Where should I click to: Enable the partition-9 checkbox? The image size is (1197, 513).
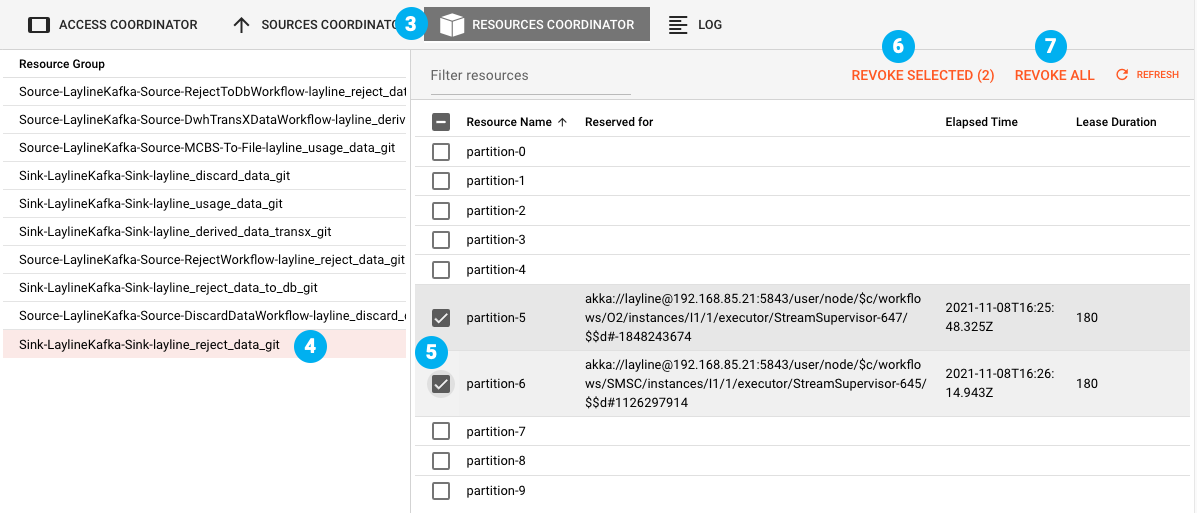(441, 491)
